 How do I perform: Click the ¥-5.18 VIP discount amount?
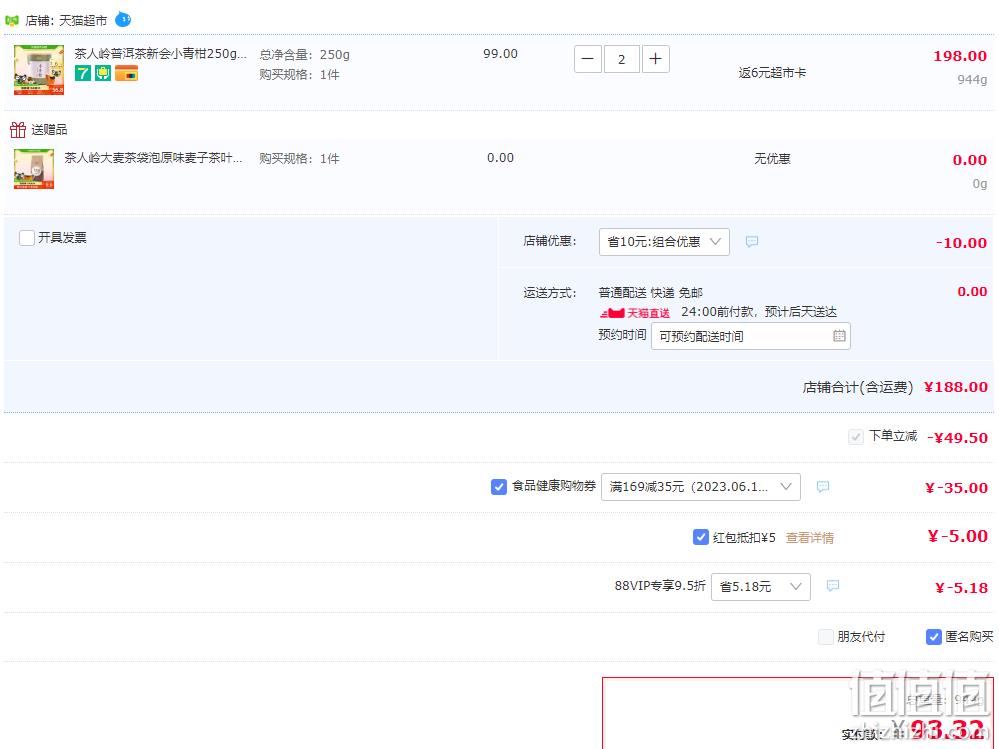tap(961, 588)
